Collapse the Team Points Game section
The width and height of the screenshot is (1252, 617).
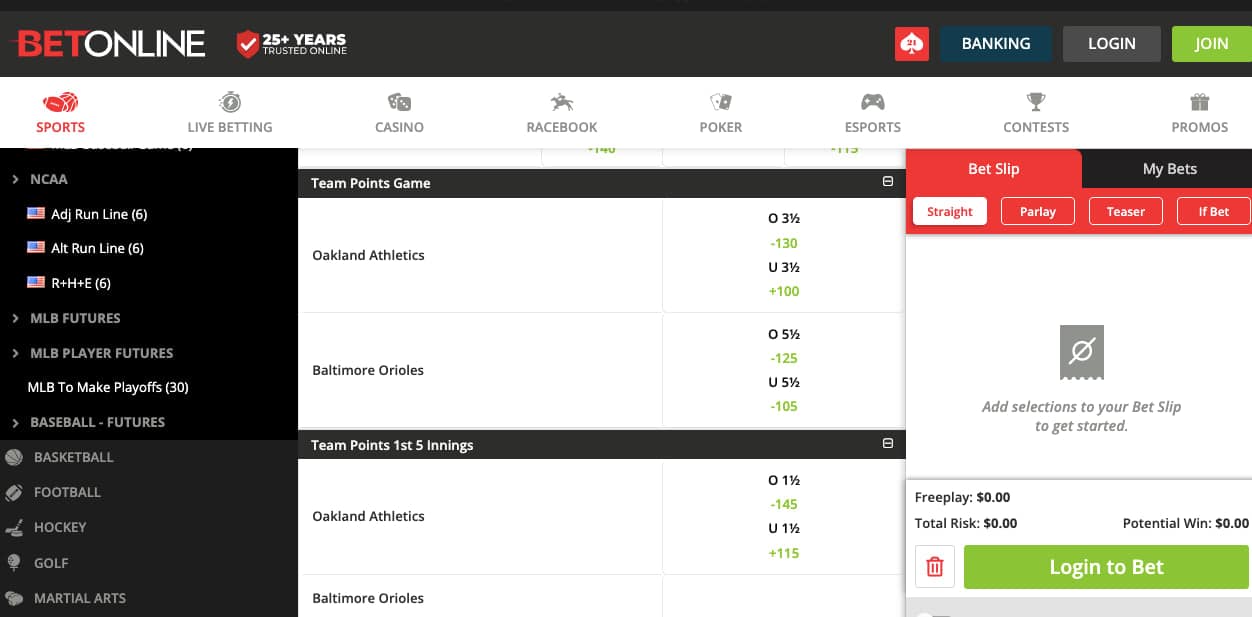tap(887, 182)
